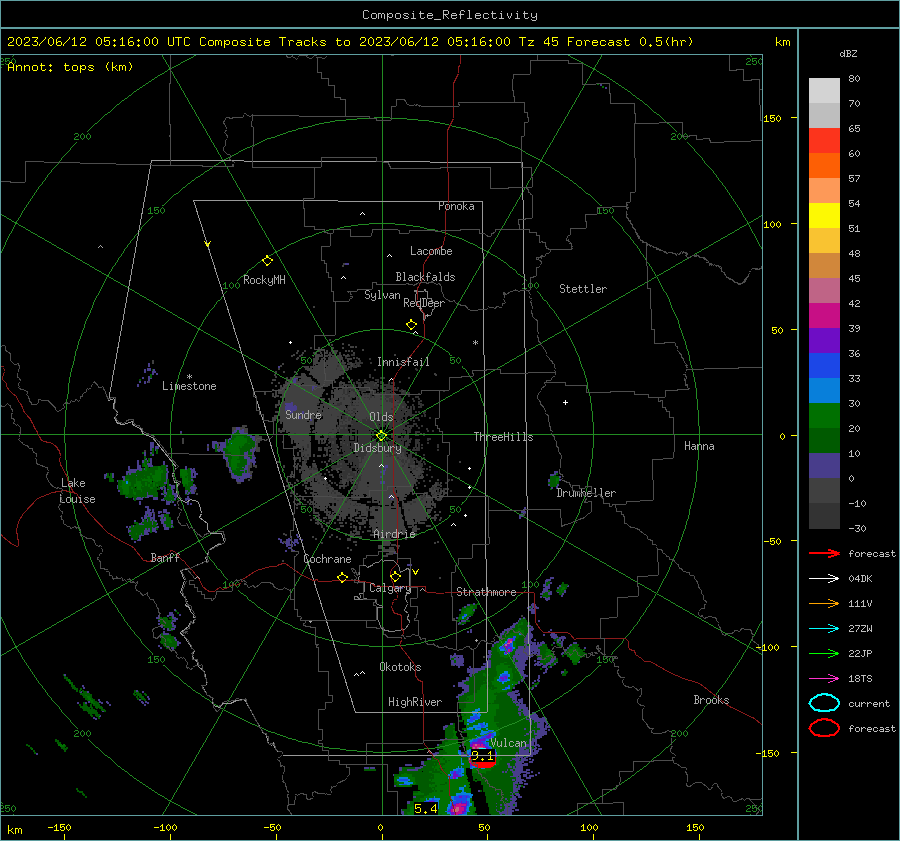900x841 pixels.
Task: Click the red forecast storm ellipse at Vulcan
Action: (483, 760)
